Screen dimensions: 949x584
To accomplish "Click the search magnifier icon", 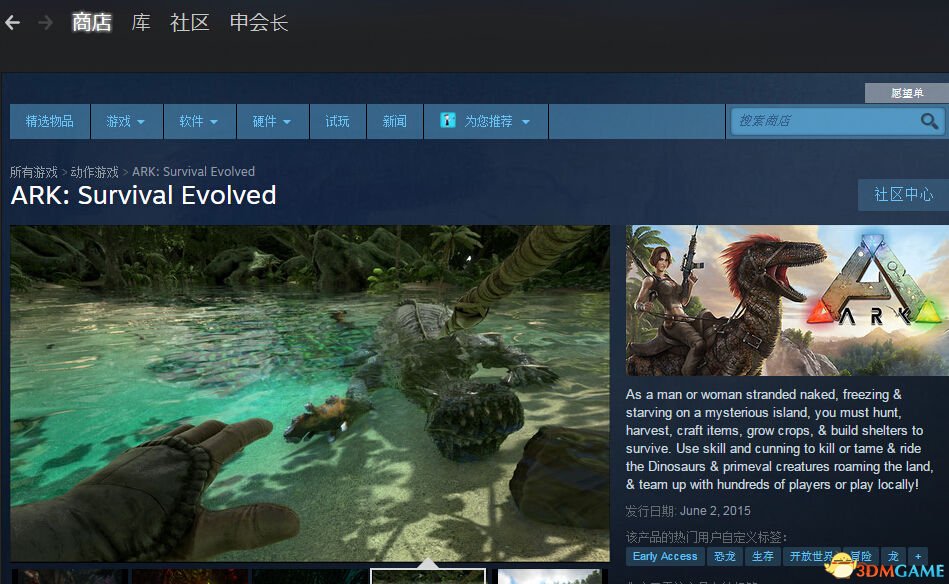I will click(x=929, y=121).
